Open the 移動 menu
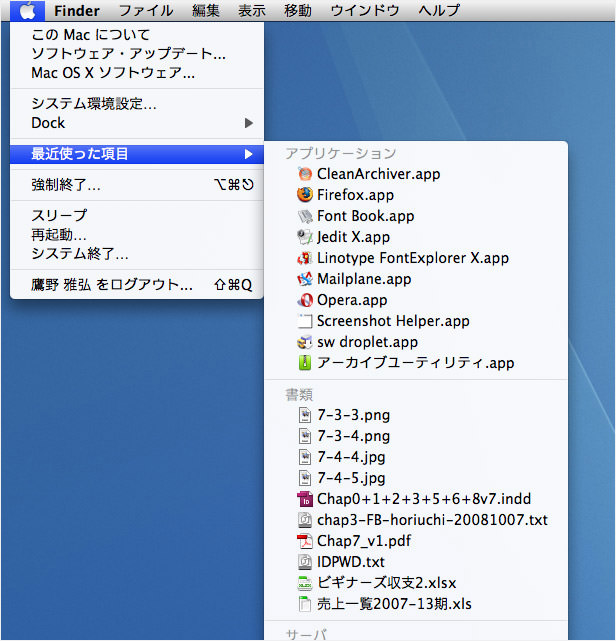This screenshot has height=641, width=616. point(298,11)
